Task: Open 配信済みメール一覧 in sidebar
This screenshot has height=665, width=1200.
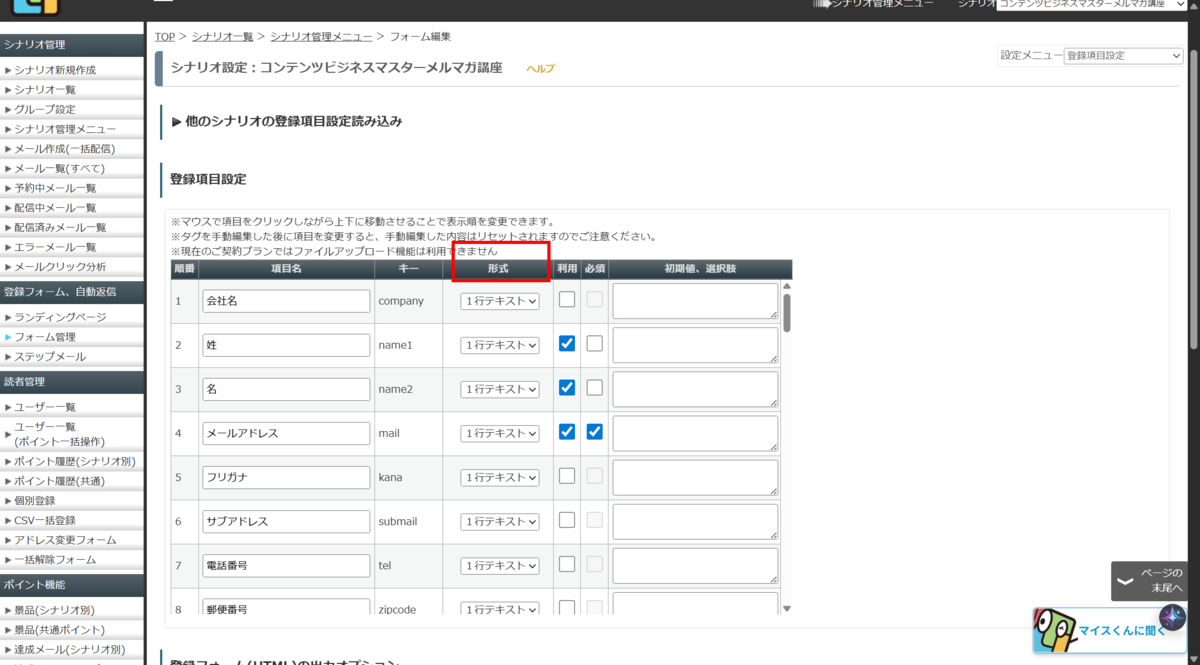Action: coord(60,227)
